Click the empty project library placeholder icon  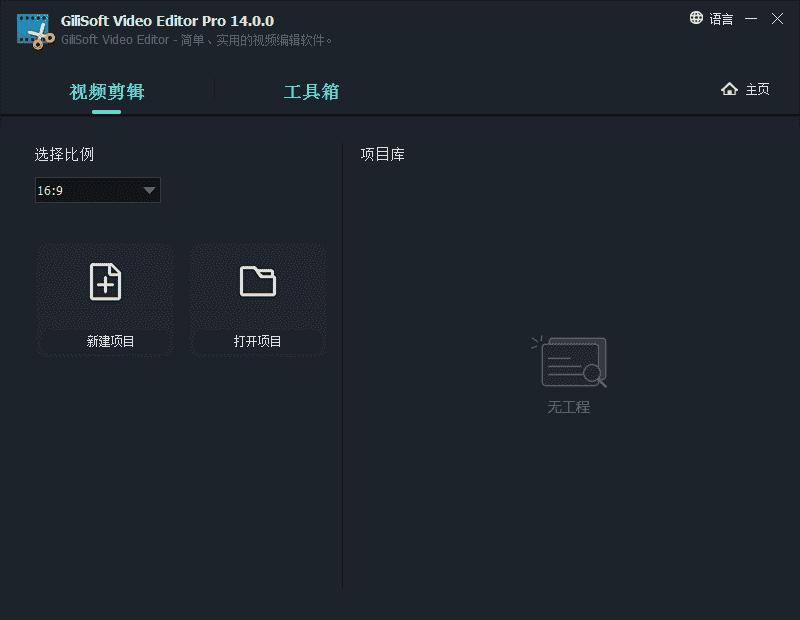click(x=572, y=362)
